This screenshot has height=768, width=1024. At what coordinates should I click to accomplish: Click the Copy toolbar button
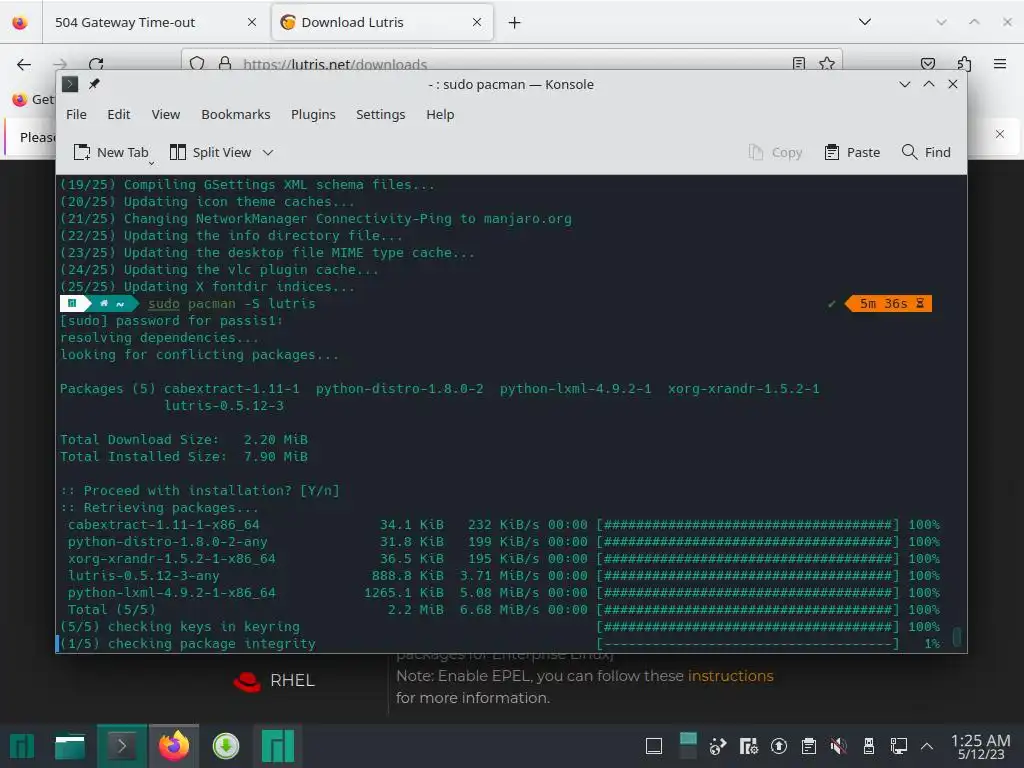click(775, 152)
